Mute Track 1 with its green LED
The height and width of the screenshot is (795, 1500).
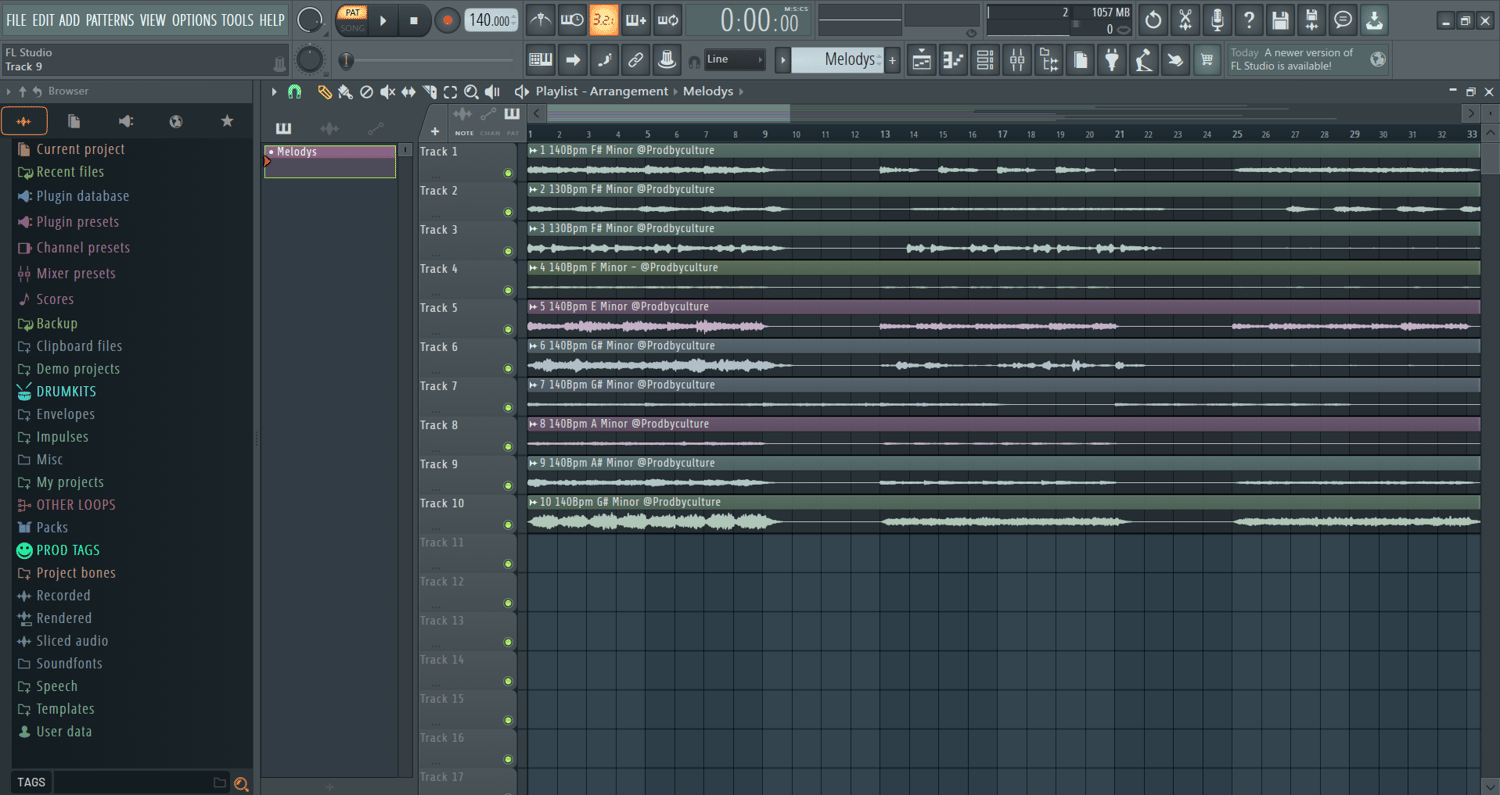pyautogui.click(x=508, y=173)
